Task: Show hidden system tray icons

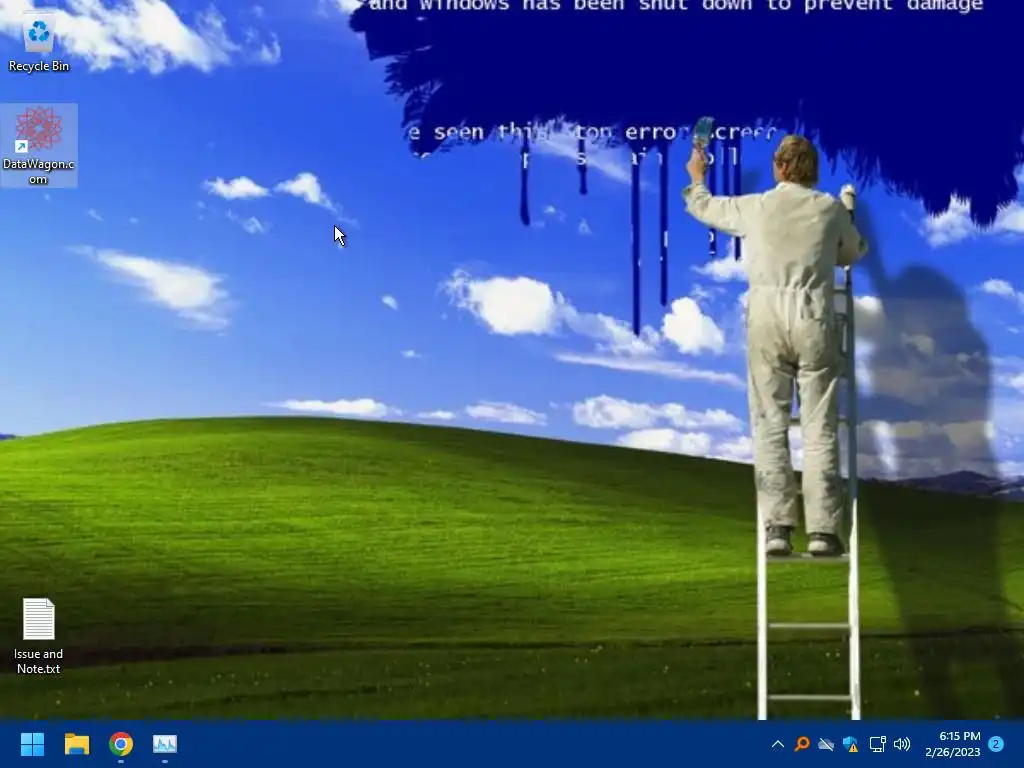Action: (778, 744)
